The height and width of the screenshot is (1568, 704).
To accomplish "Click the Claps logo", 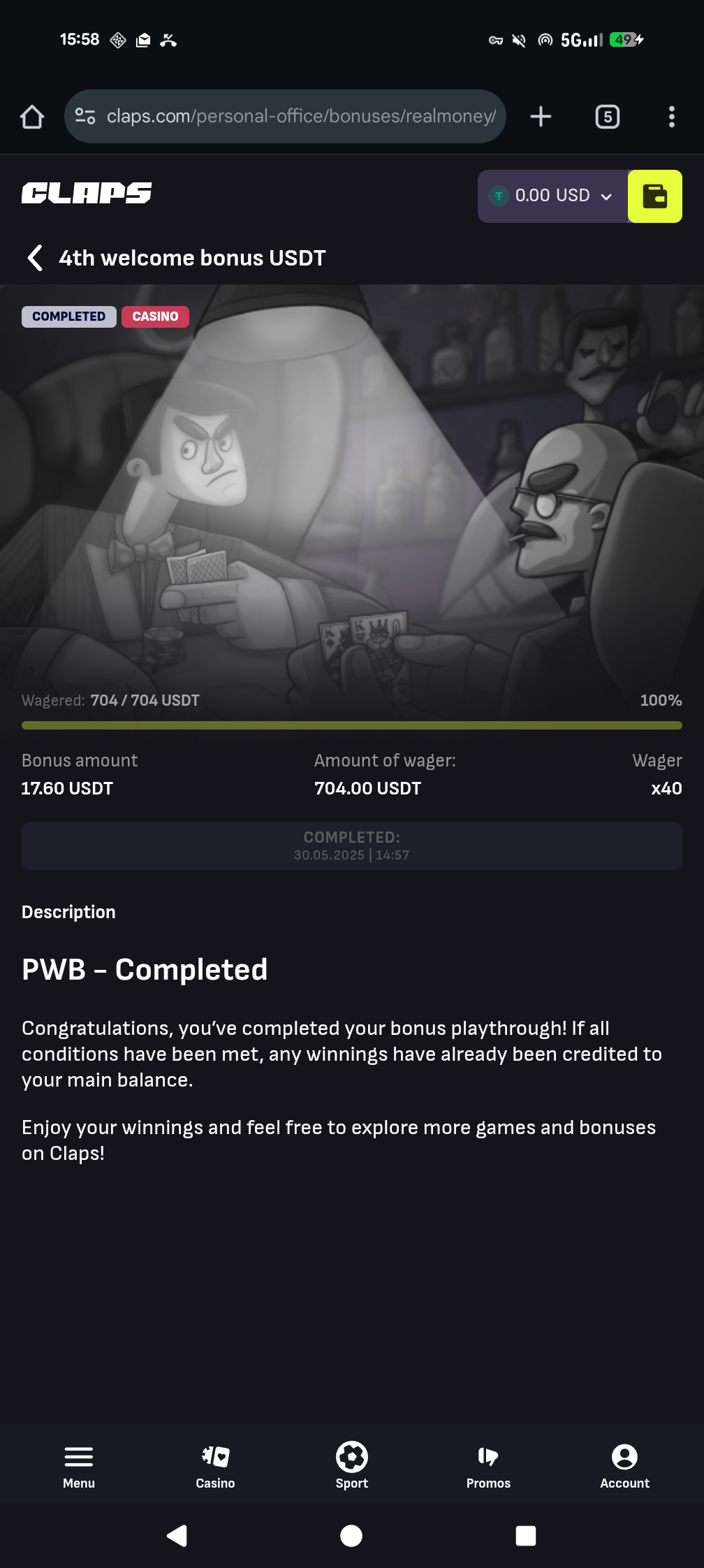I will 87,194.
